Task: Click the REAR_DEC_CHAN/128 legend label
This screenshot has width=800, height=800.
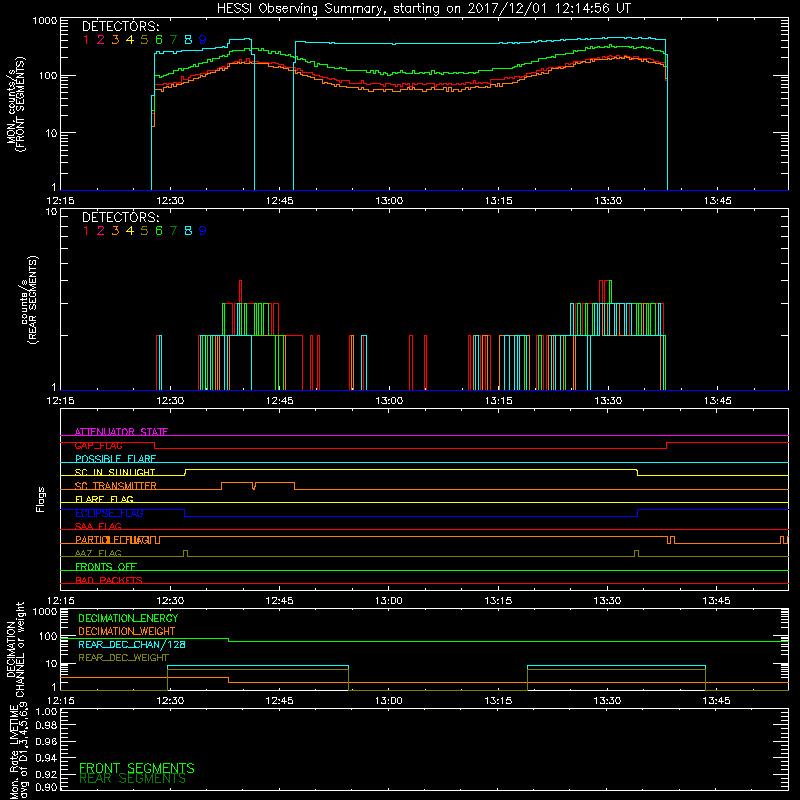Action: (x=132, y=645)
